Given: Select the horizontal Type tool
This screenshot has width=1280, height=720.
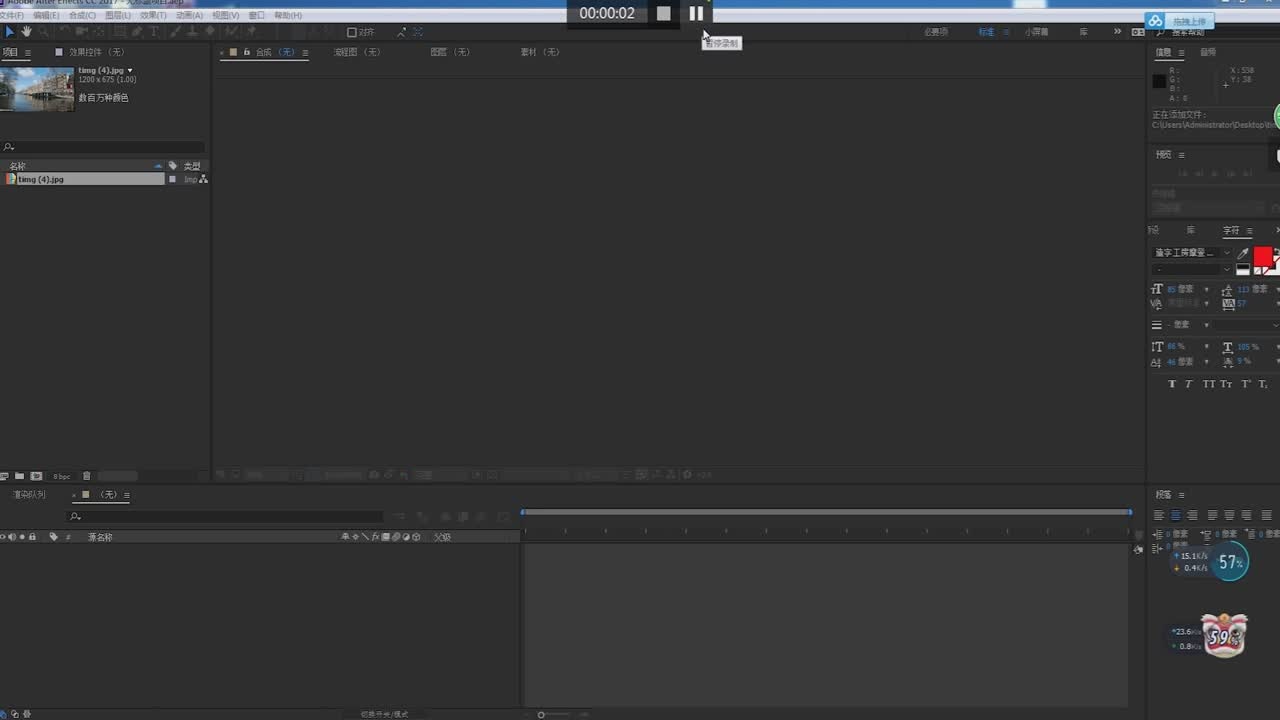Looking at the screenshot, I should click(154, 32).
